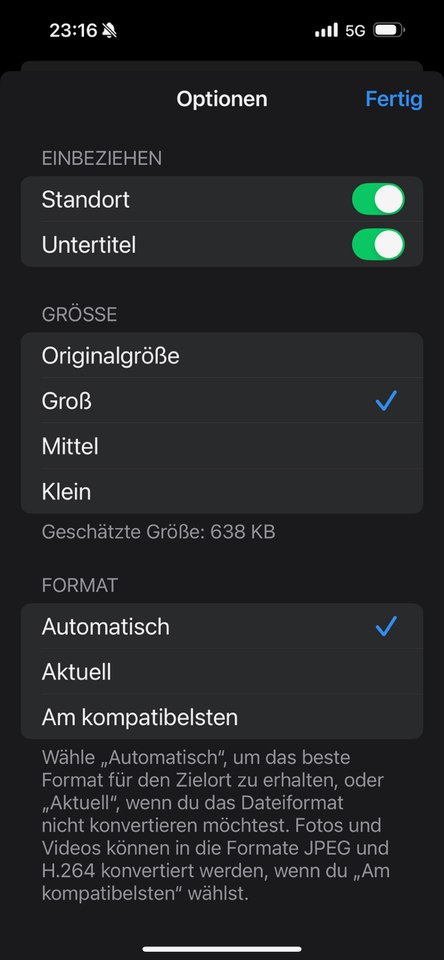Choose Am kompatibelsten format
The height and width of the screenshot is (960, 444).
tap(222, 716)
